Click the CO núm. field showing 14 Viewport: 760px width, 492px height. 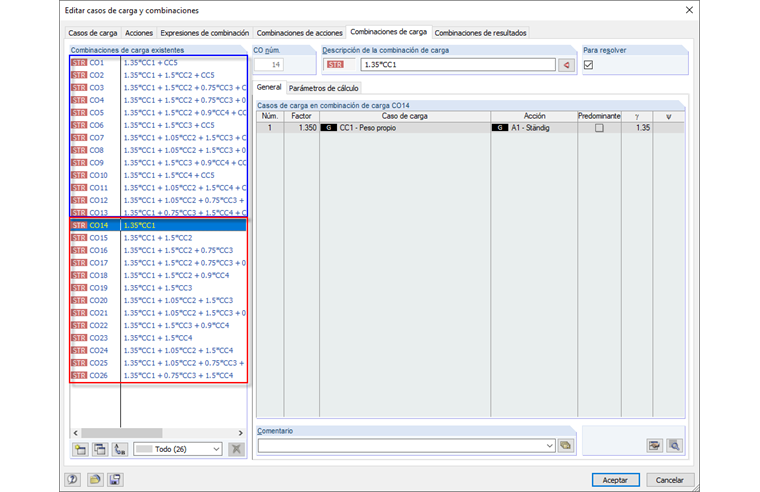tap(269, 65)
